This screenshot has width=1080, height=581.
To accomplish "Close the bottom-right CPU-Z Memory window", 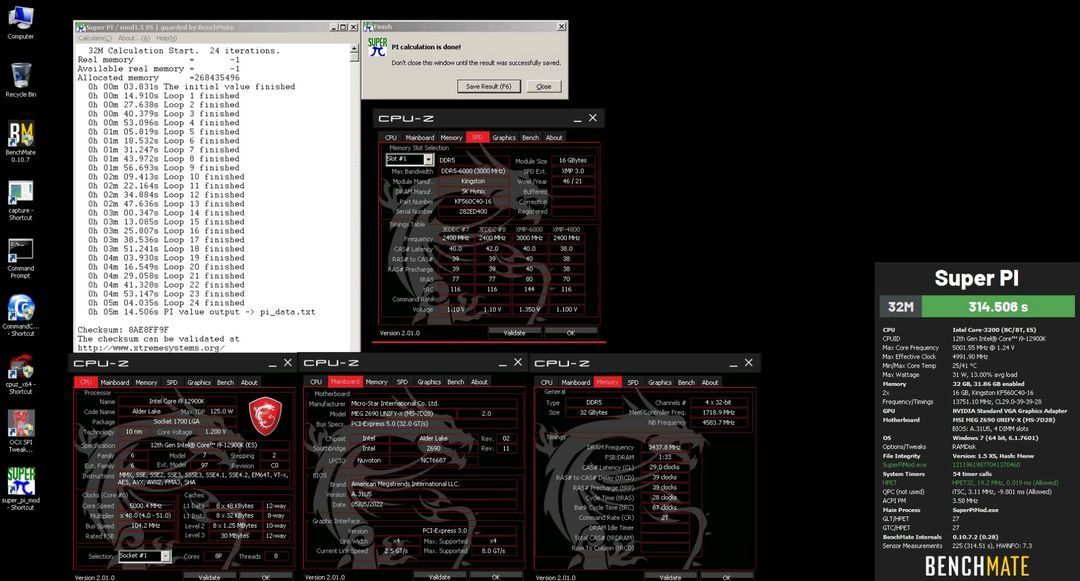I will point(749,363).
